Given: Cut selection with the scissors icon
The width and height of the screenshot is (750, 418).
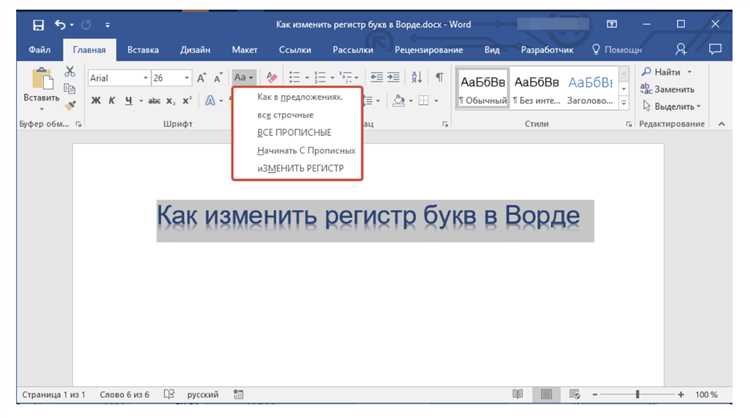Looking at the screenshot, I should pyautogui.click(x=70, y=72).
